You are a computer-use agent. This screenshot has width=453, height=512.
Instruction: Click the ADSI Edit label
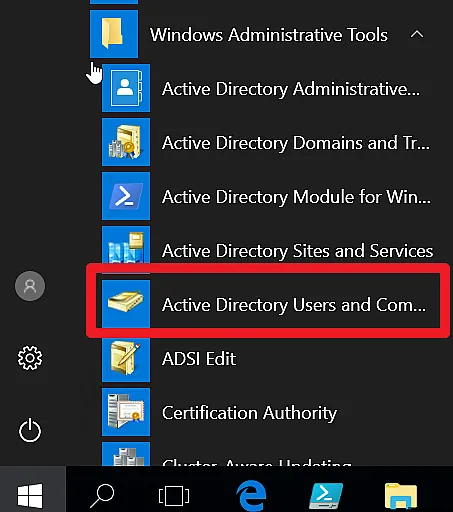coord(199,359)
